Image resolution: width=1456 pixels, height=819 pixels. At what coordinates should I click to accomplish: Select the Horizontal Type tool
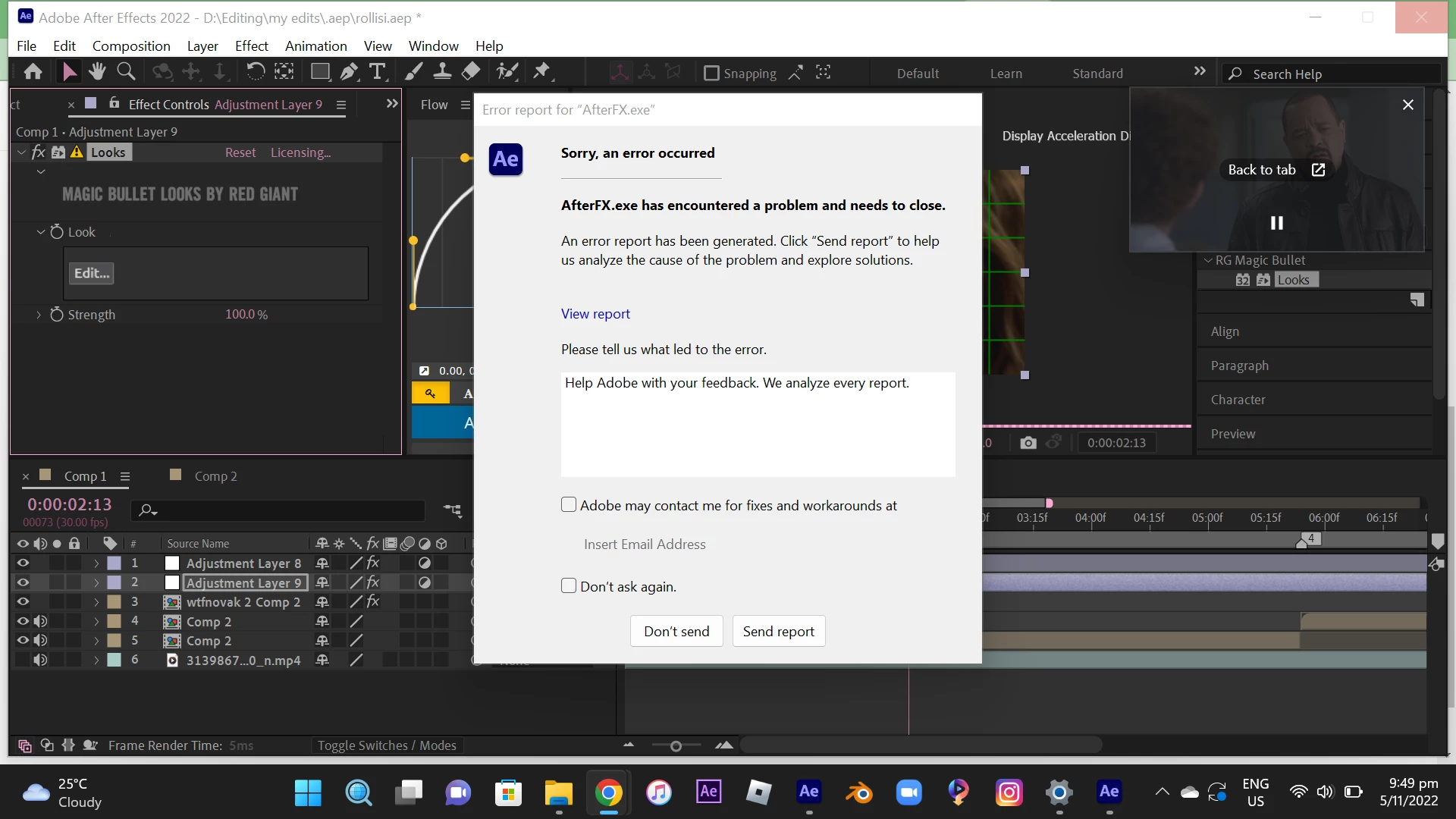(x=377, y=72)
